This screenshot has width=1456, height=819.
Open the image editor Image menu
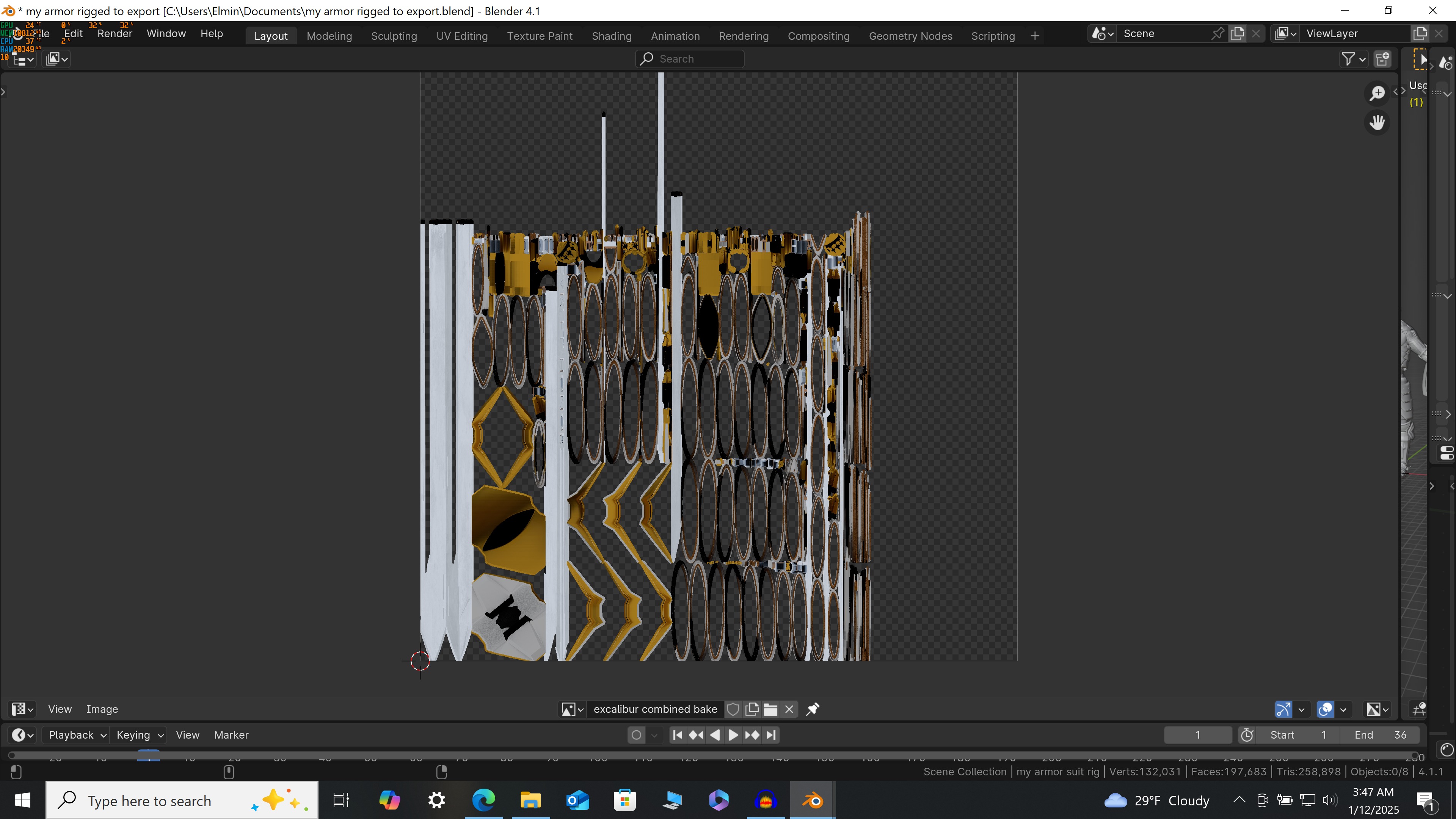[102, 709]
